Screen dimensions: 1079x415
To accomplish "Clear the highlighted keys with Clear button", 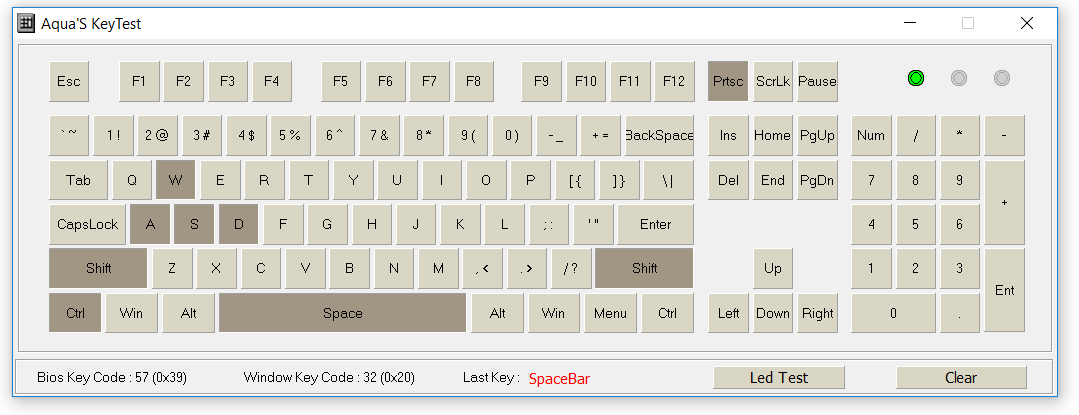I will click(961, 378).
